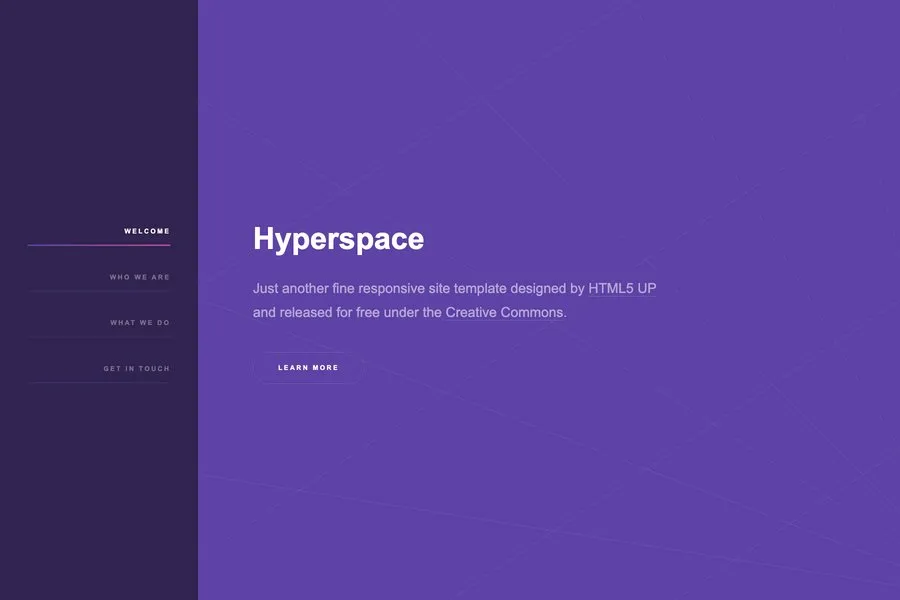Click the words Creative Commons
The height and width of the screenshot is (600, 900).
tap(505, 312)
